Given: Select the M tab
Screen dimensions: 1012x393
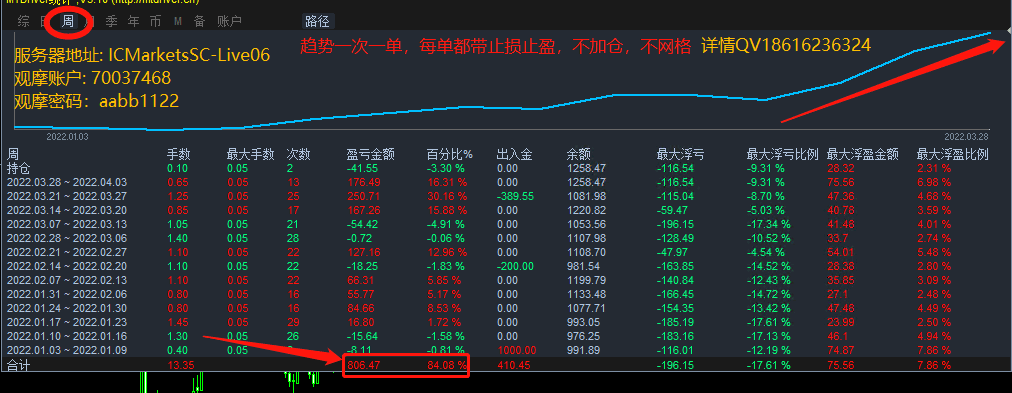Looking at the screenshot, I should coord(177,21).
